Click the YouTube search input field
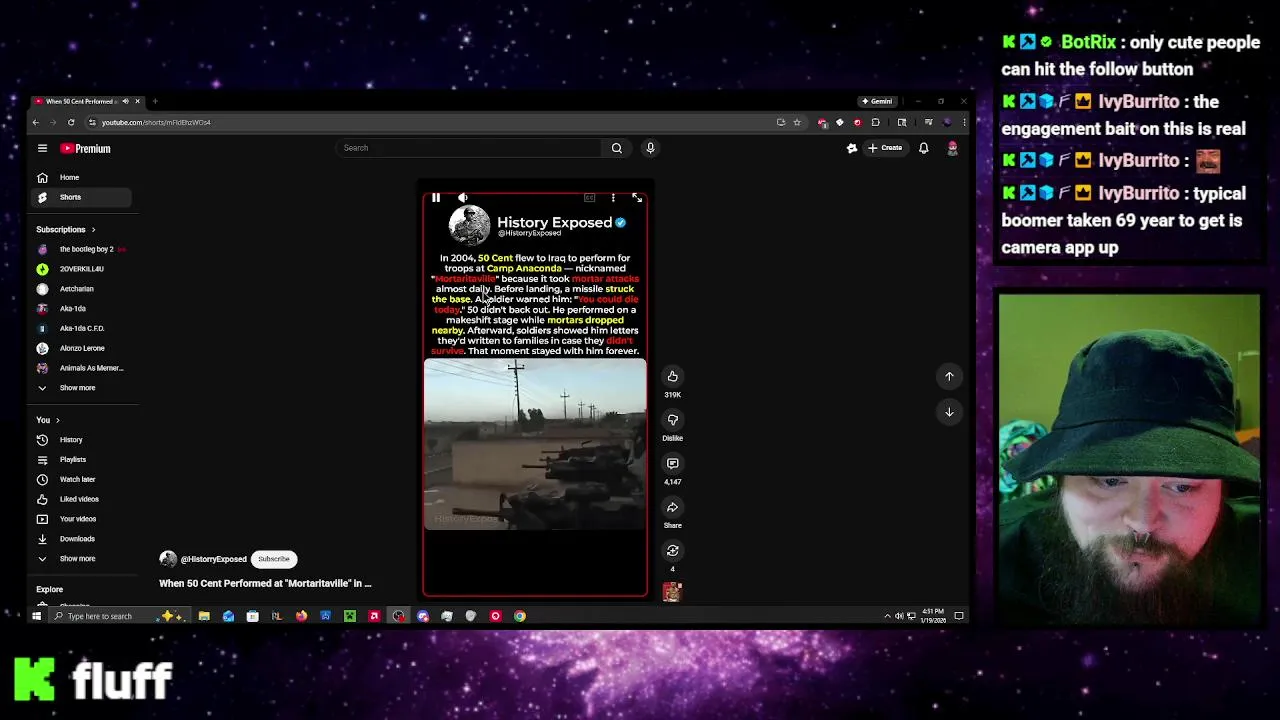This screenshot has width=1280, height=720. coord(468,148)
